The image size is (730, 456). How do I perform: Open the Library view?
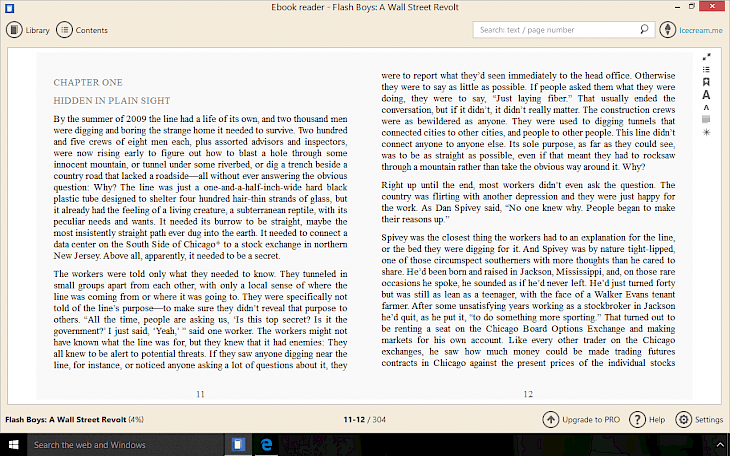coord(28,30)
